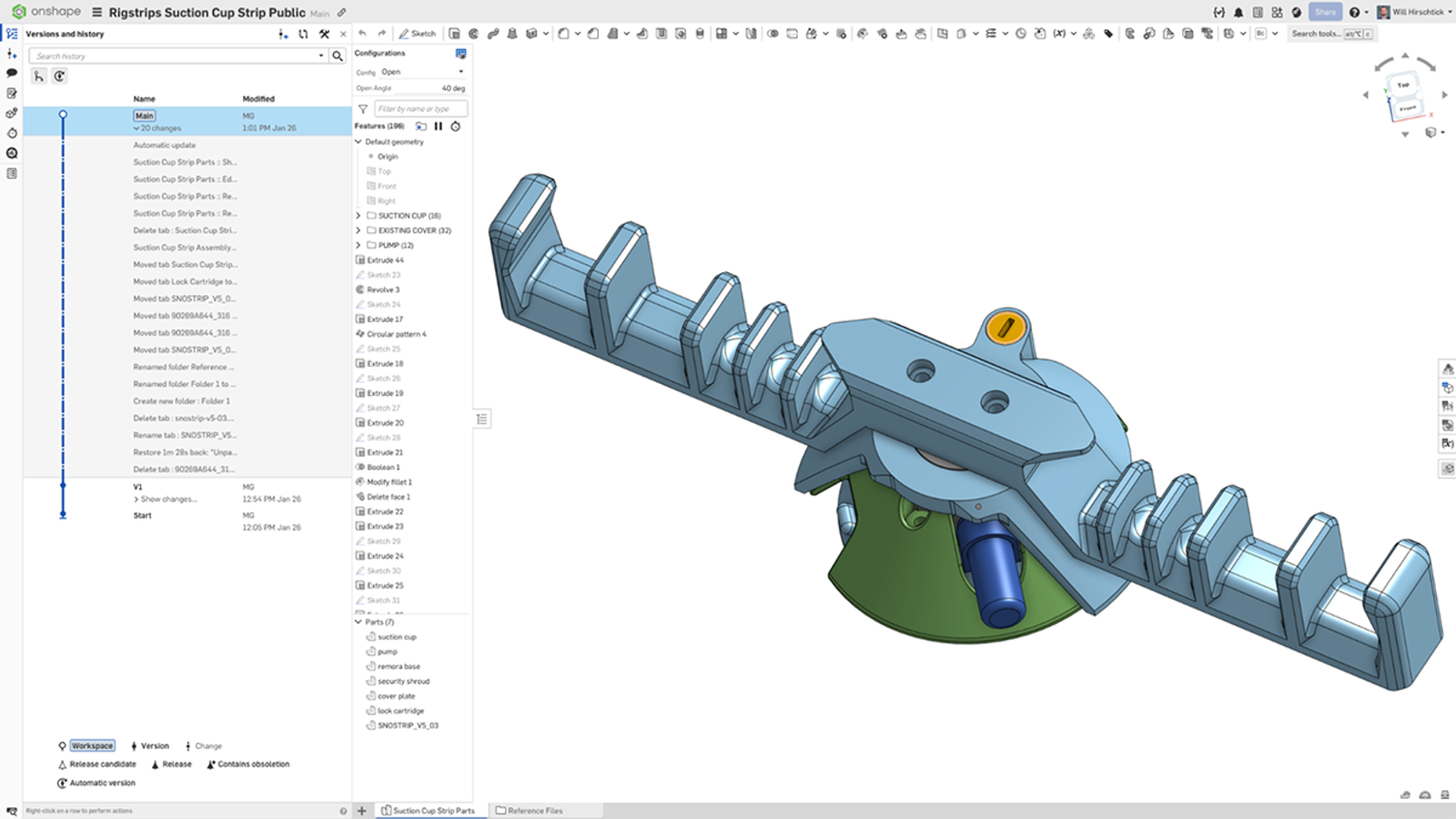Pause feature regeneration with the pause icon
The image size is (1456, 819).
439,126
